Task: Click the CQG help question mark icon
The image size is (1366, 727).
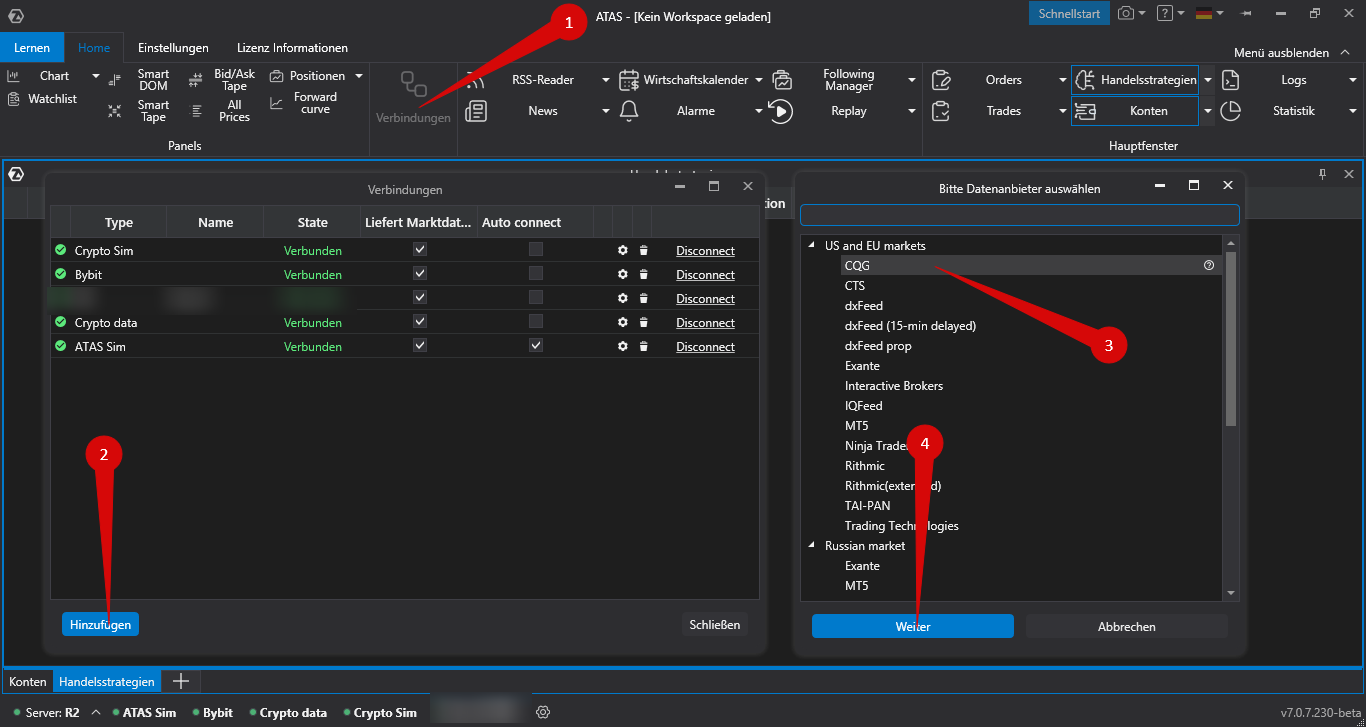Action: tap(1209, 265)
